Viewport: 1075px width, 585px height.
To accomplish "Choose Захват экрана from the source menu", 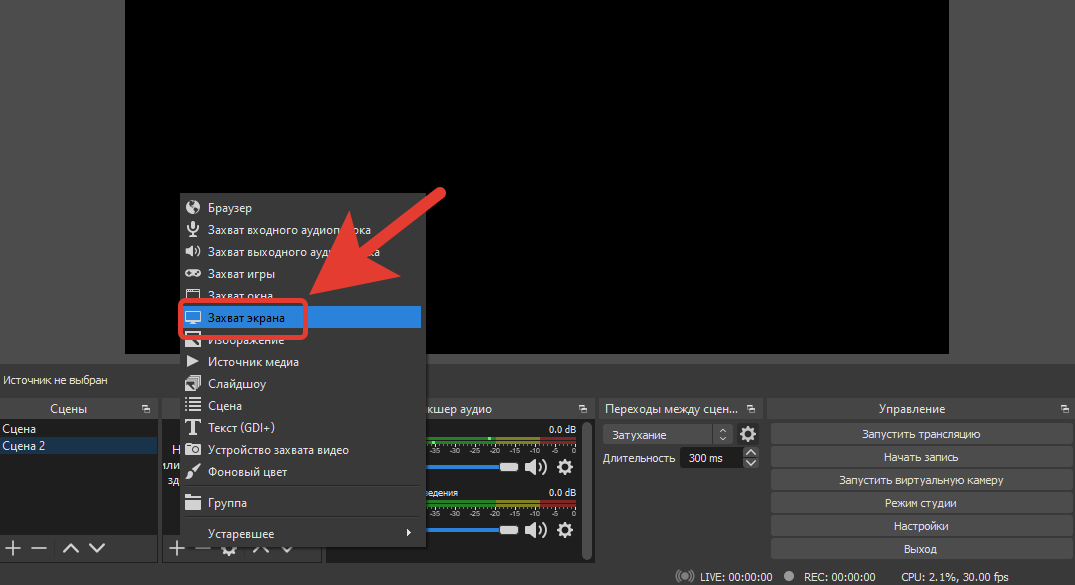I will pyautogui.click(x=246, y=318).
